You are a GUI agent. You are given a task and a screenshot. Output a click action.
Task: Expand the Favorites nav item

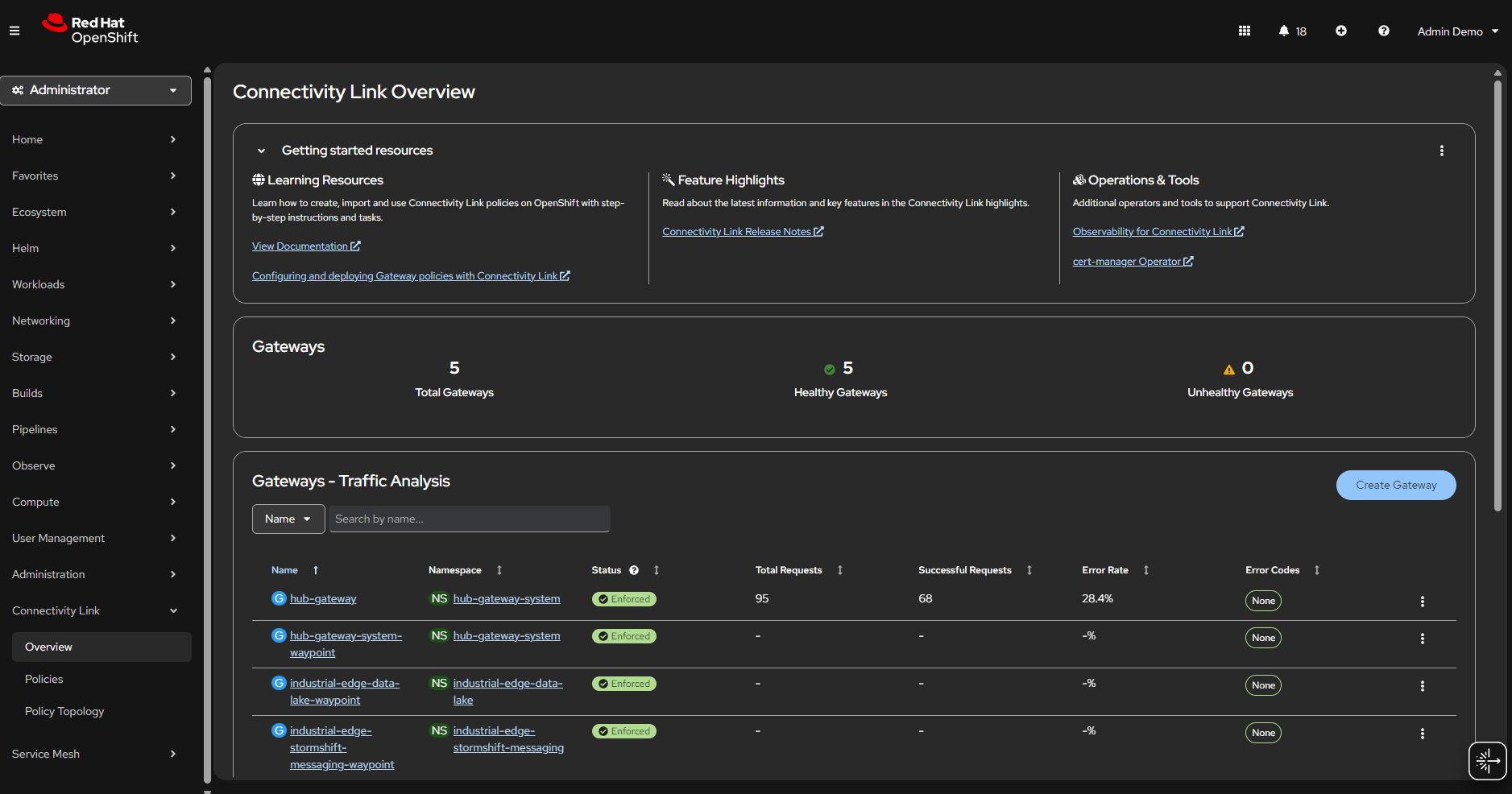pyautogui.click(x=96, y=176)
